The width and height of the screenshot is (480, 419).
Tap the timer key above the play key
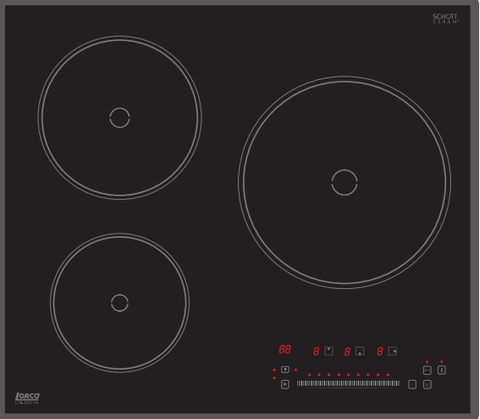click(x=285, y=369)
